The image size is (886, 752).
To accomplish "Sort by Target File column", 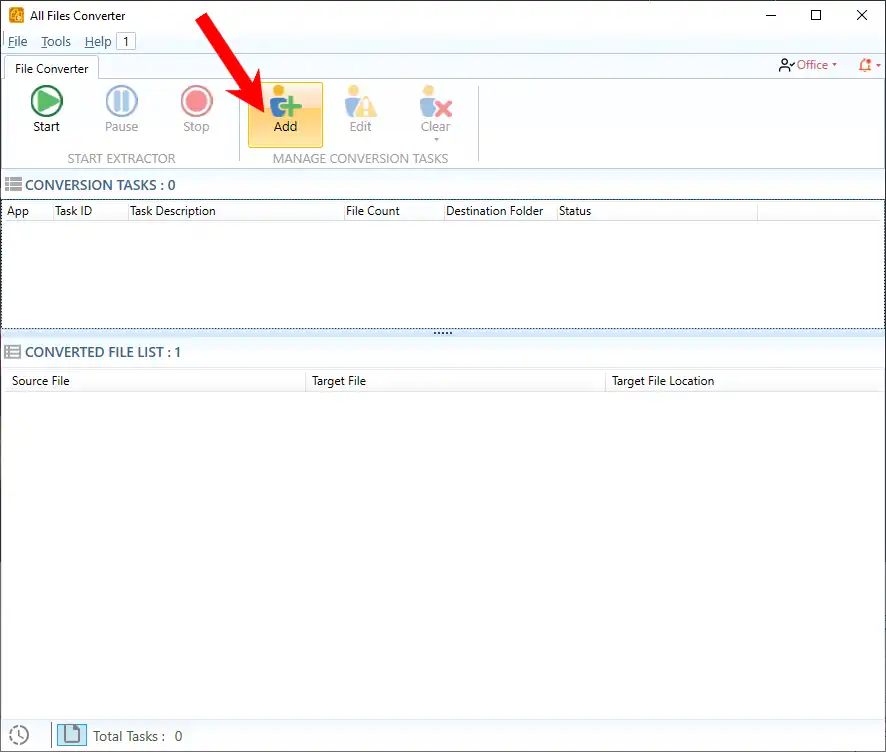I will click(x=455, y=381).
